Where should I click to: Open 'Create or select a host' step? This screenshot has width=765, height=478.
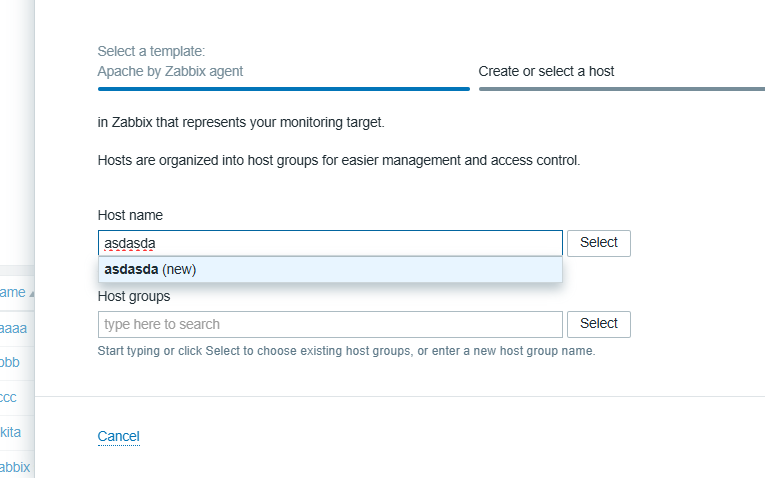tap(546, 71)
